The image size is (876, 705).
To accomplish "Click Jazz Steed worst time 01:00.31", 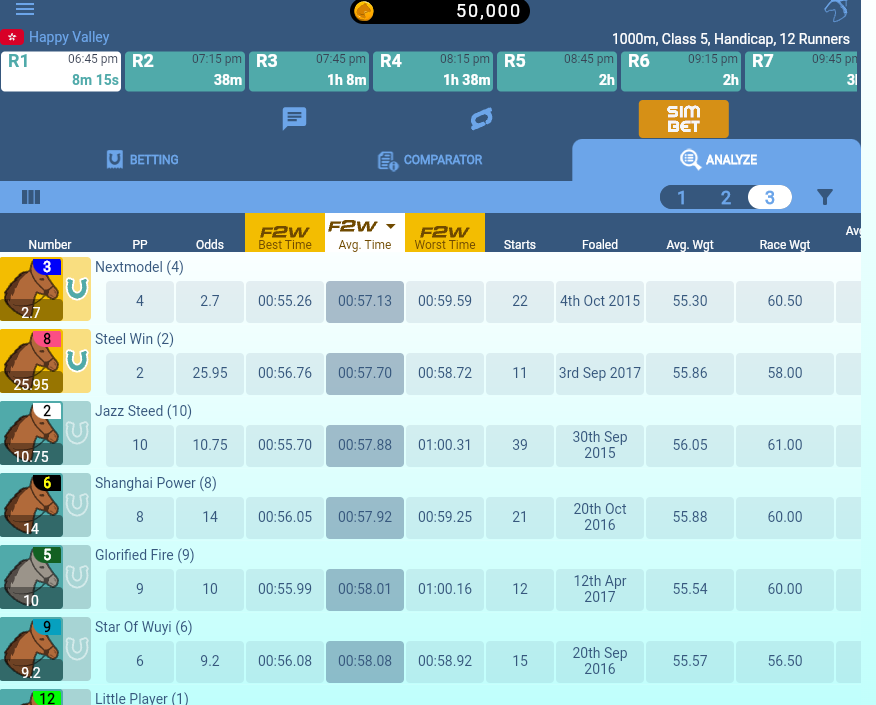I will [x=445, y=446].
